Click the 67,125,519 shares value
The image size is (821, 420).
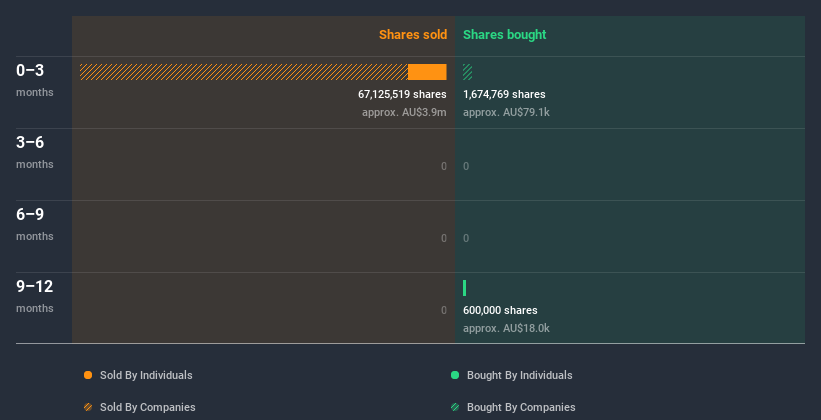402,94
